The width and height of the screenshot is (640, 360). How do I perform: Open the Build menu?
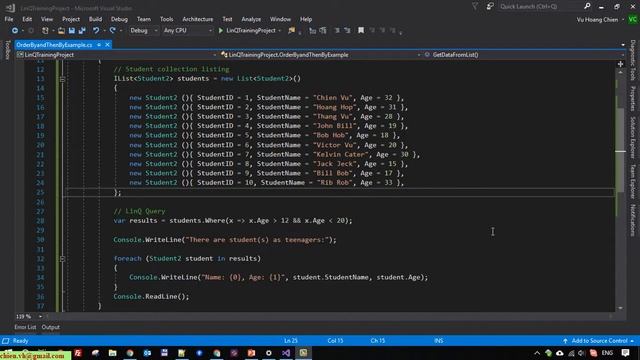coord(95,19)
